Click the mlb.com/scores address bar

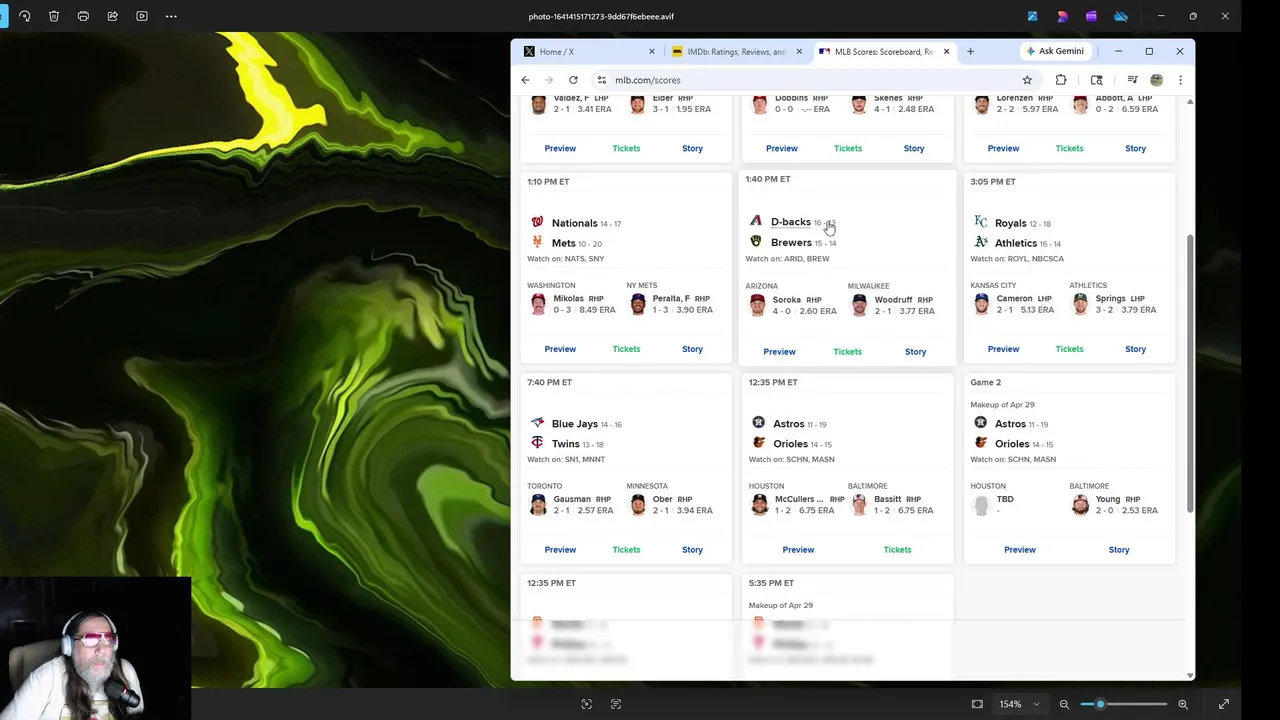pyautogui.click(x=815, y=80)
